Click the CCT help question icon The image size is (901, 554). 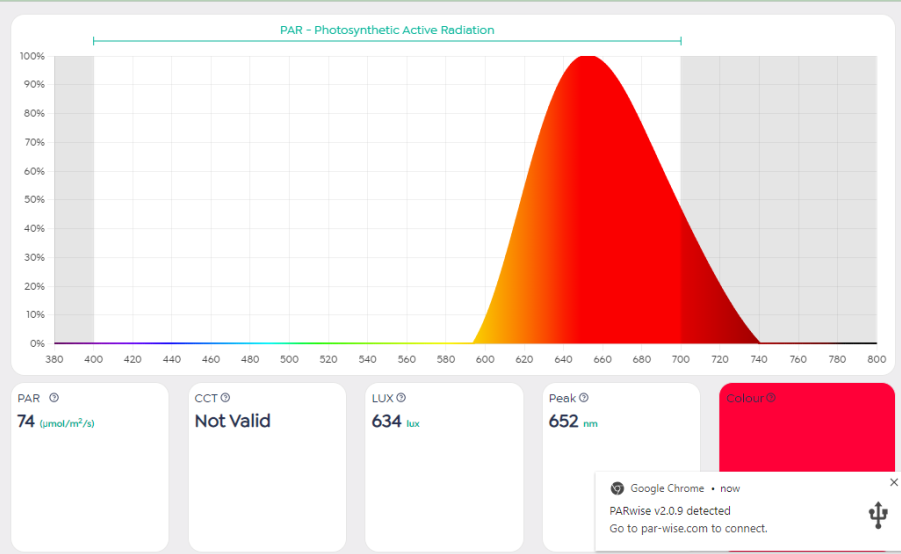point(225,398)
